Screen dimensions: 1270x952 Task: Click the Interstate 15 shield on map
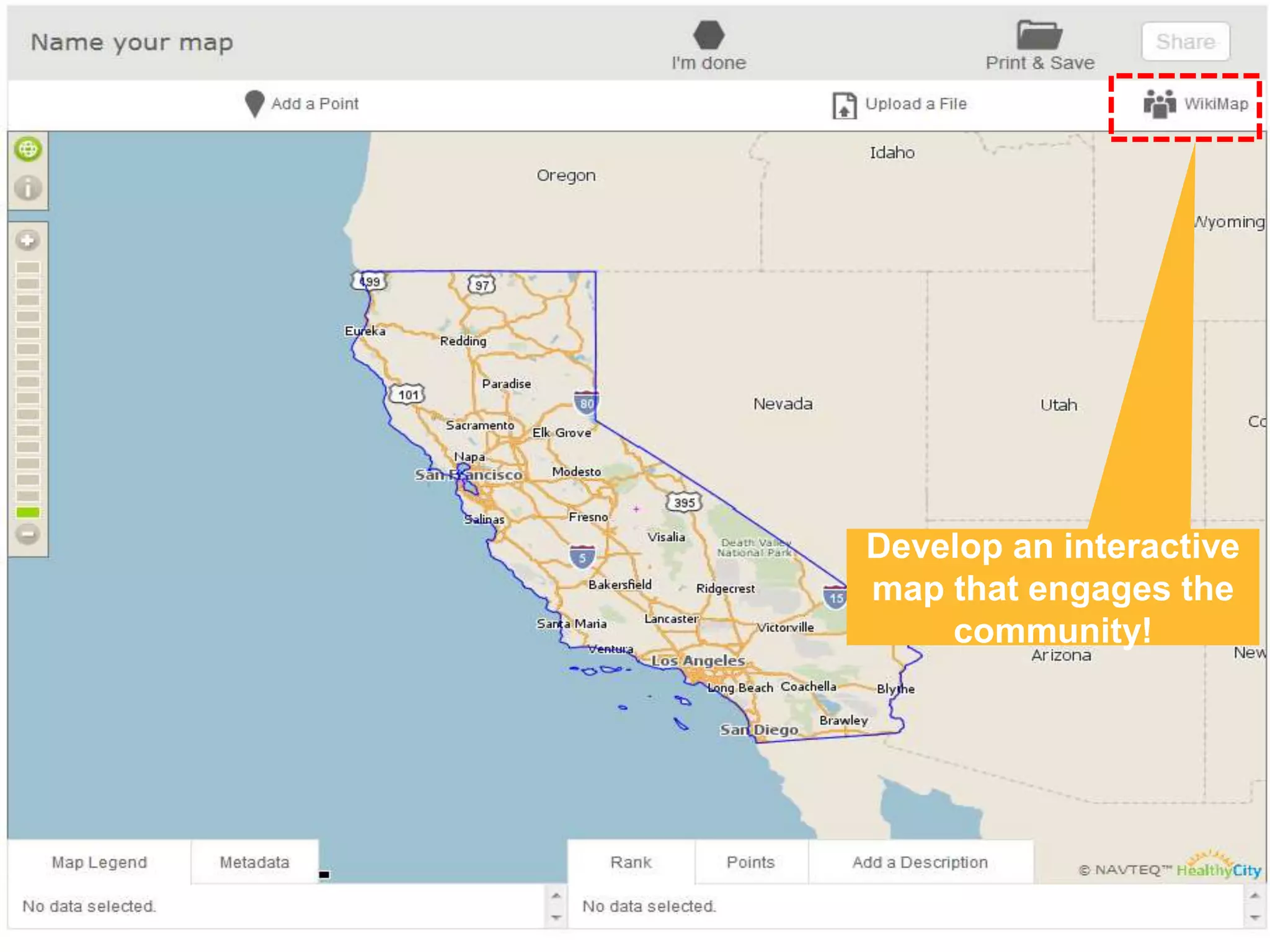(x=835, y=597)
